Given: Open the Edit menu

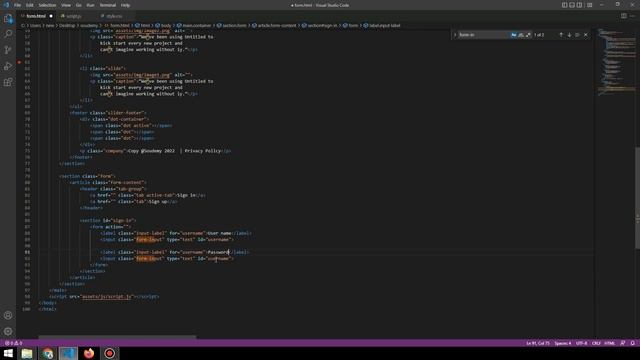Looking at the screenshot, I should (x=30, y=5).
